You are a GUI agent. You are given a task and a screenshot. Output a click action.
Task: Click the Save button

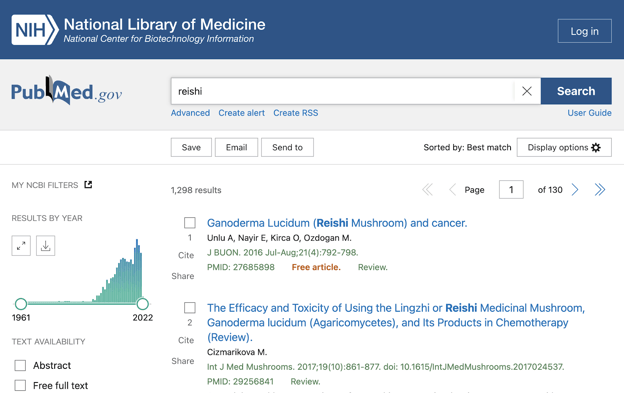[x=191, y=148]
